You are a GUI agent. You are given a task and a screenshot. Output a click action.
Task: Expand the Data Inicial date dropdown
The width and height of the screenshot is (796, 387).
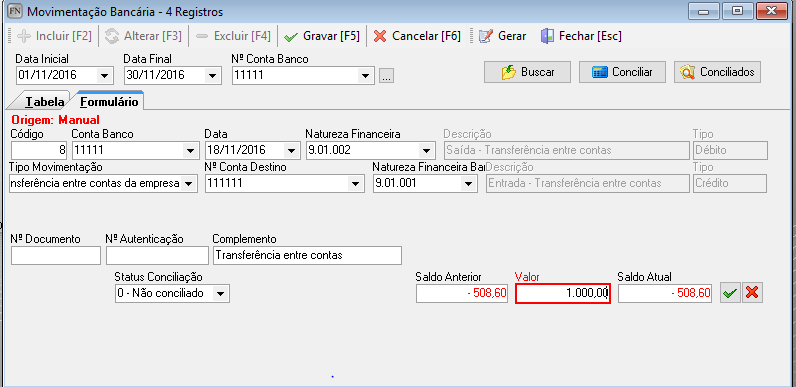pos(104,76)
